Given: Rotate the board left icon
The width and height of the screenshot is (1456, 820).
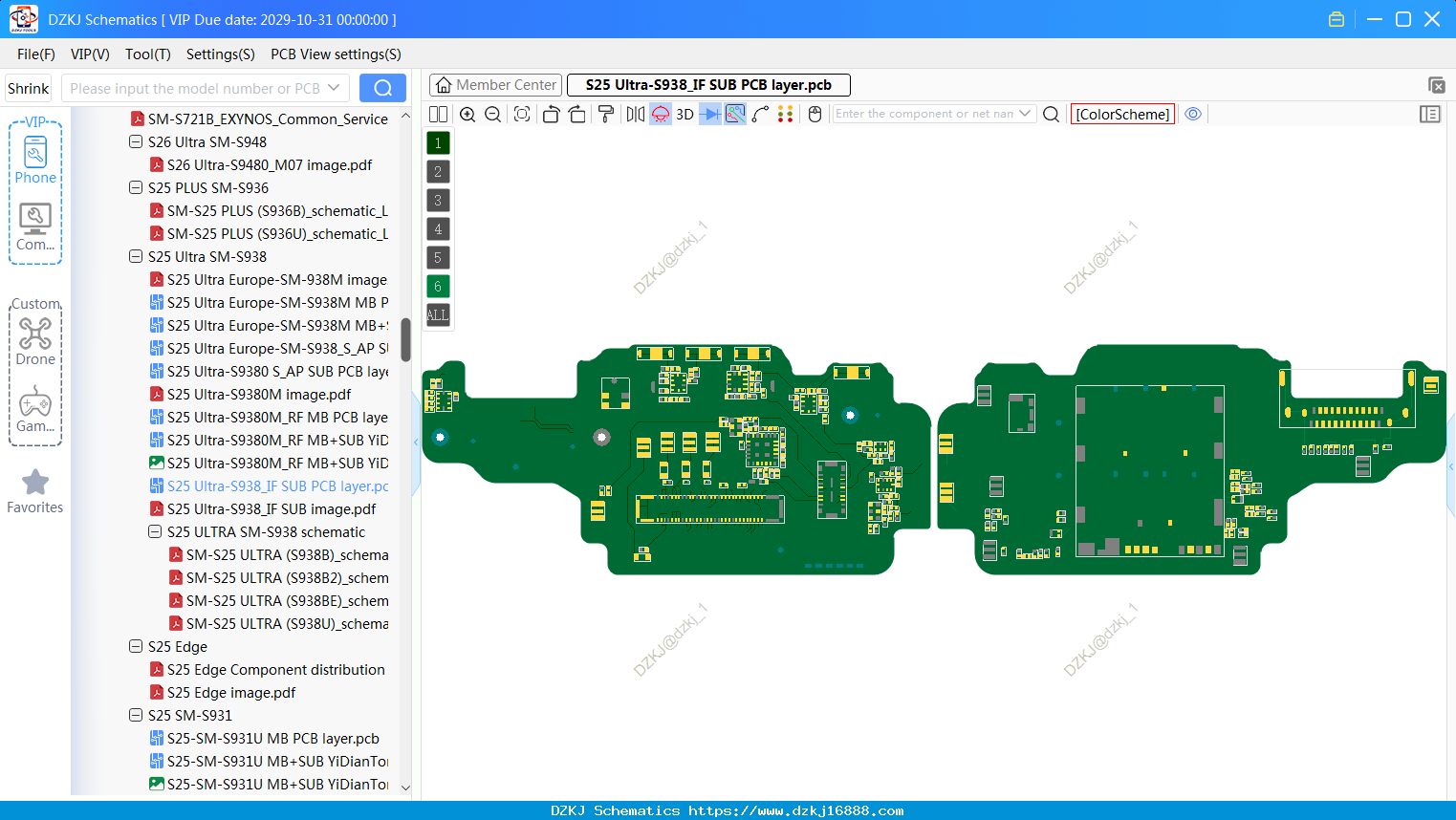Looking at the screenshot, I should pos(551,114).
